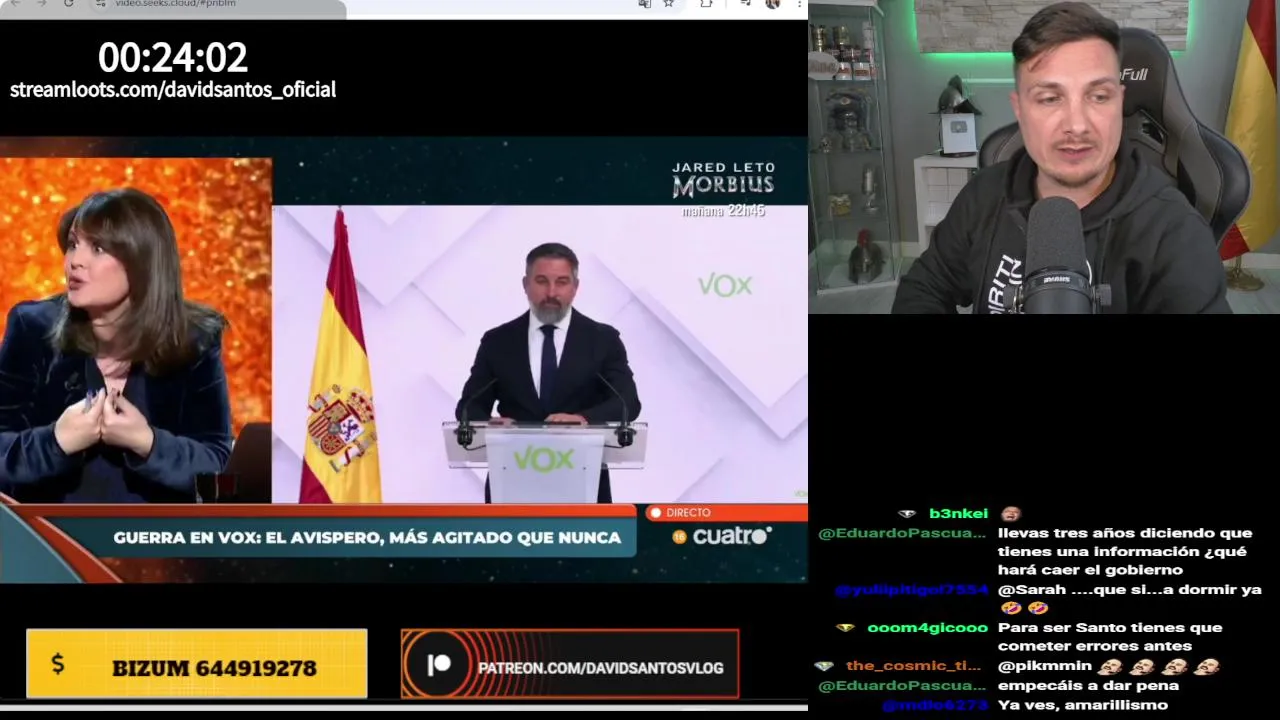Click the green VOX logo on wall
This screenshot has height=720, width=1280.
pyautogui.click(x=724, y=286)
